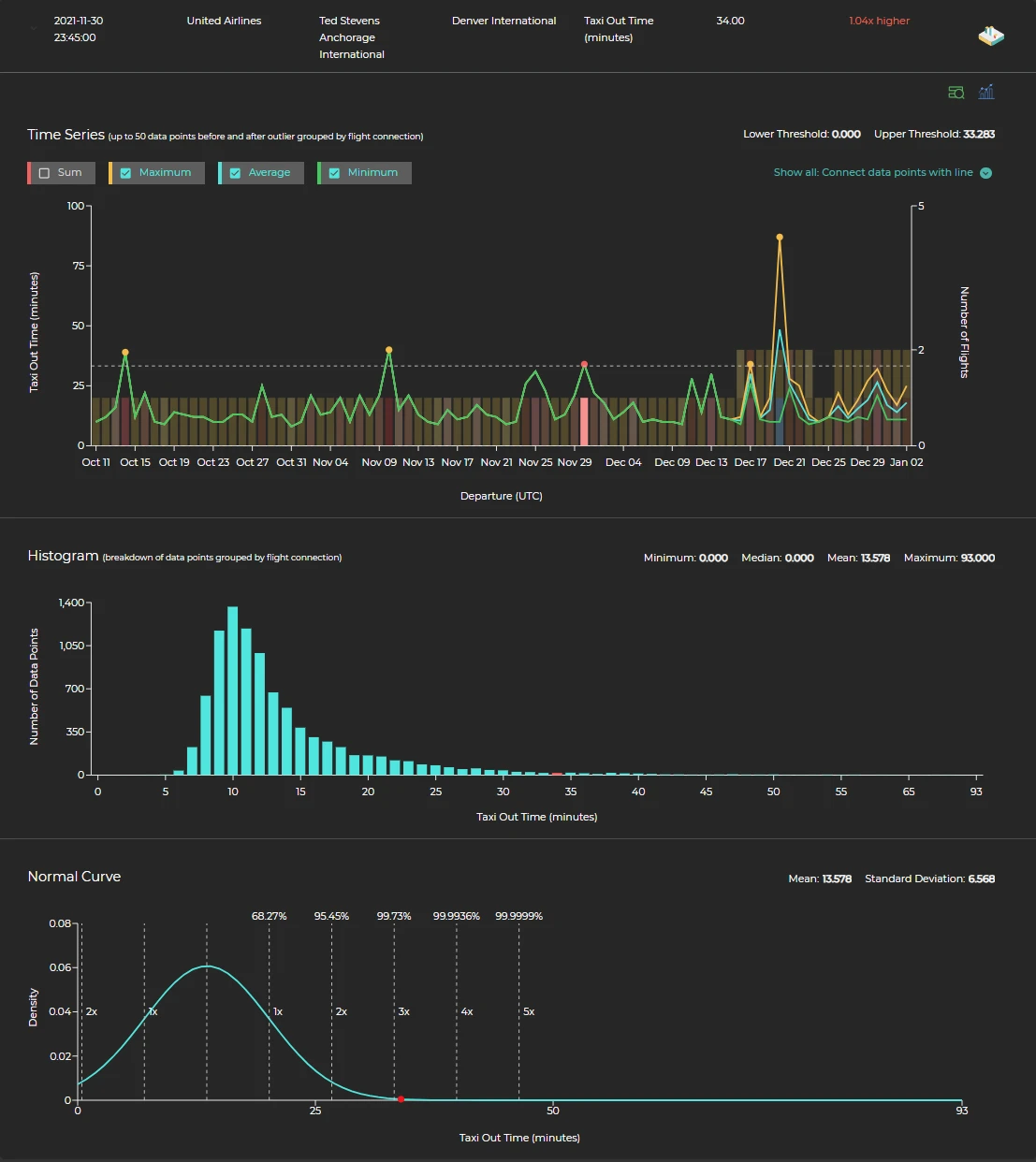Screen dimensions: 1036x1162
Task: Click the red outlier bar in histogram
Action: pyautogui.click(x=557, y=774)
